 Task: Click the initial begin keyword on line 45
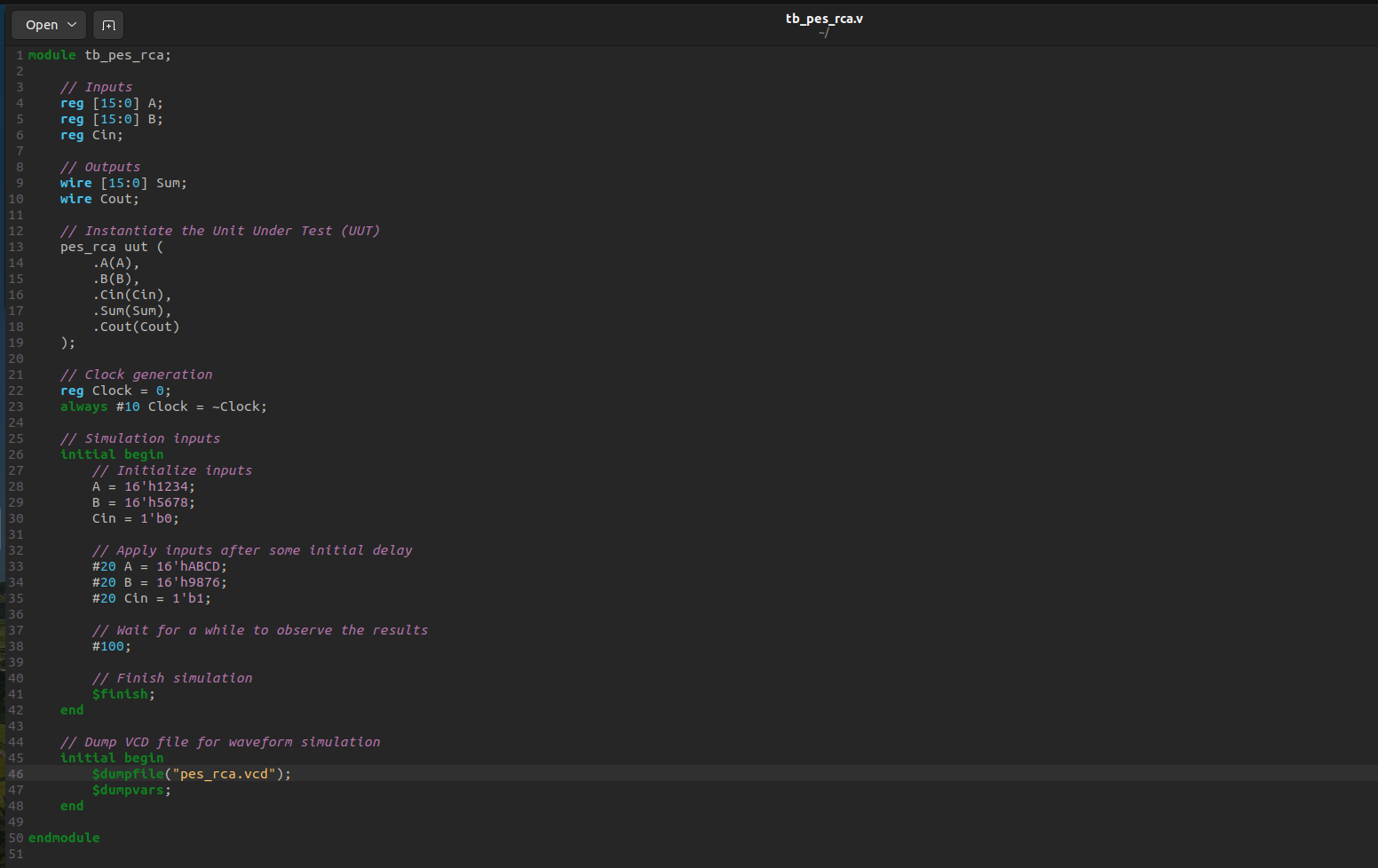point(112,757)
